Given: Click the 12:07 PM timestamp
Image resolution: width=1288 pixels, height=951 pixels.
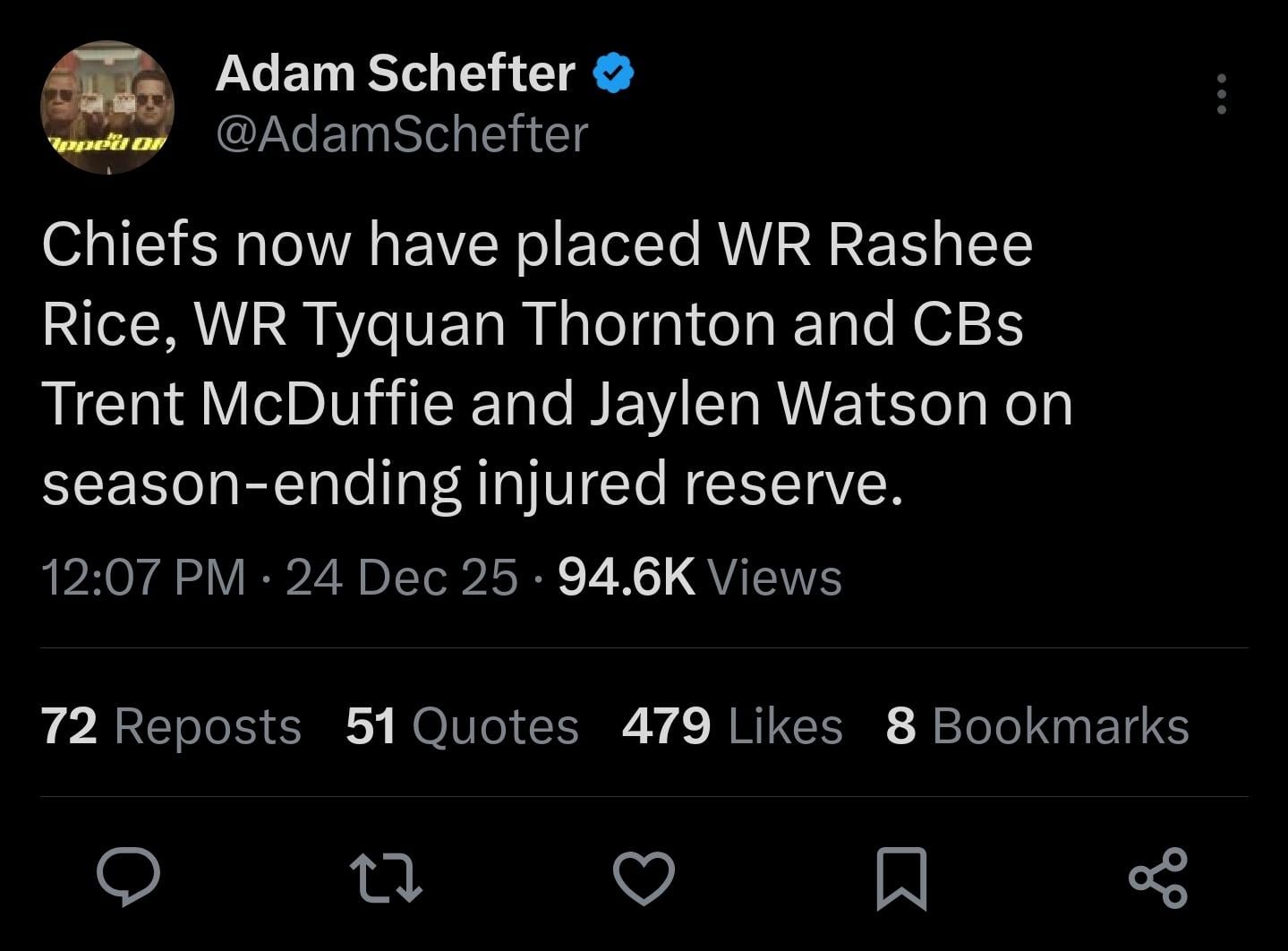Looking at the screenshot, I should (143, 577).
